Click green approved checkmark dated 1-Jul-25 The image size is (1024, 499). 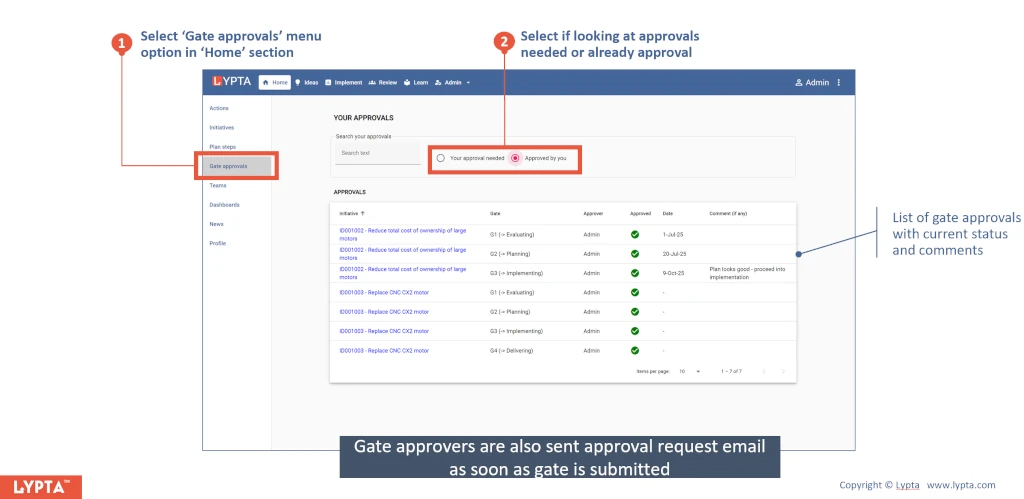635,234
